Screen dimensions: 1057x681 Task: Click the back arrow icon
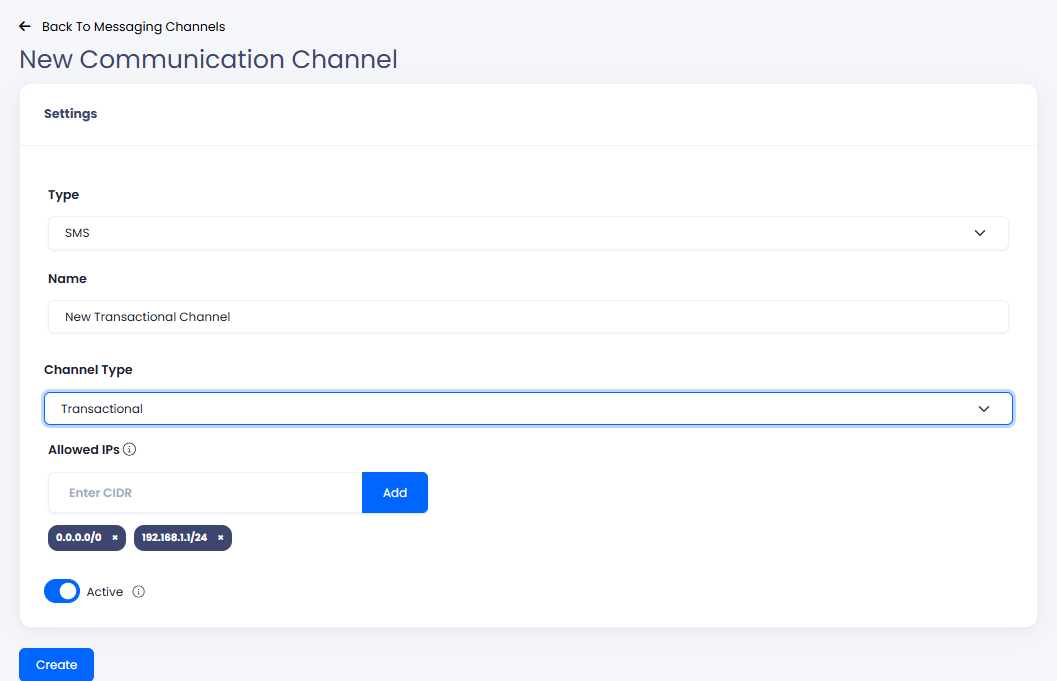pos(25,26)
